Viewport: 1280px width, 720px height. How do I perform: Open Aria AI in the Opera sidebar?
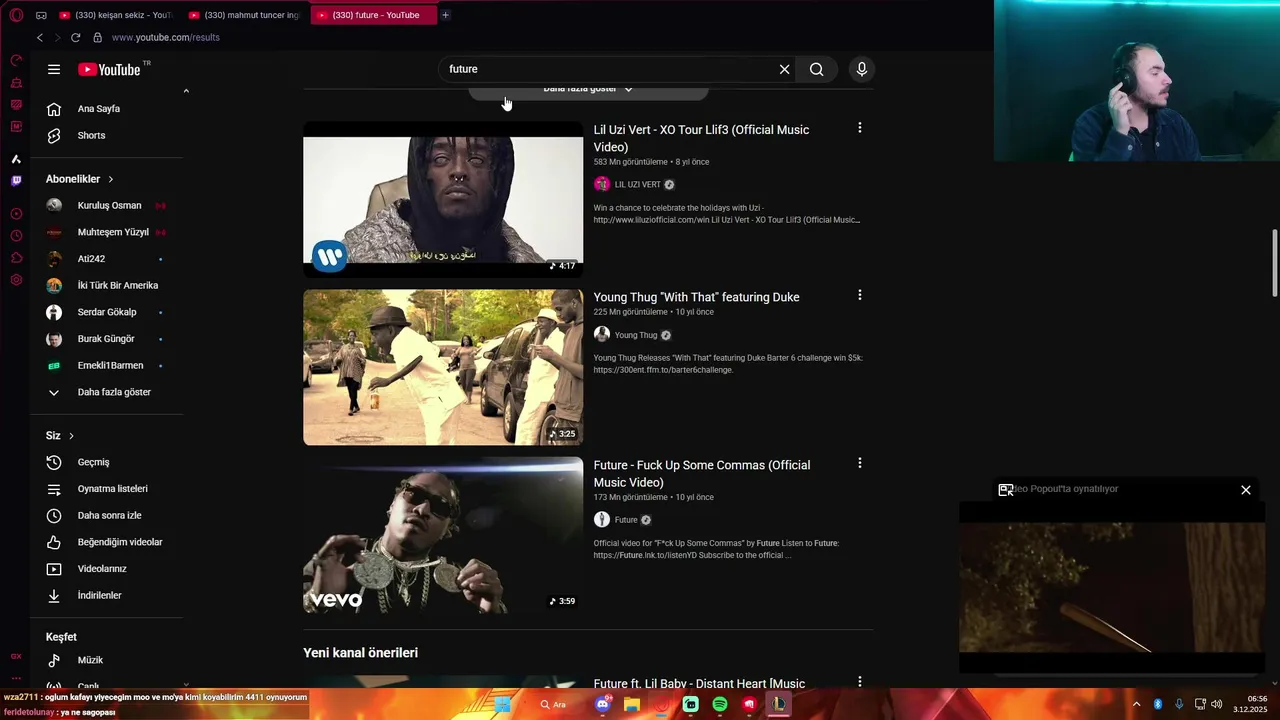[16, 159]
